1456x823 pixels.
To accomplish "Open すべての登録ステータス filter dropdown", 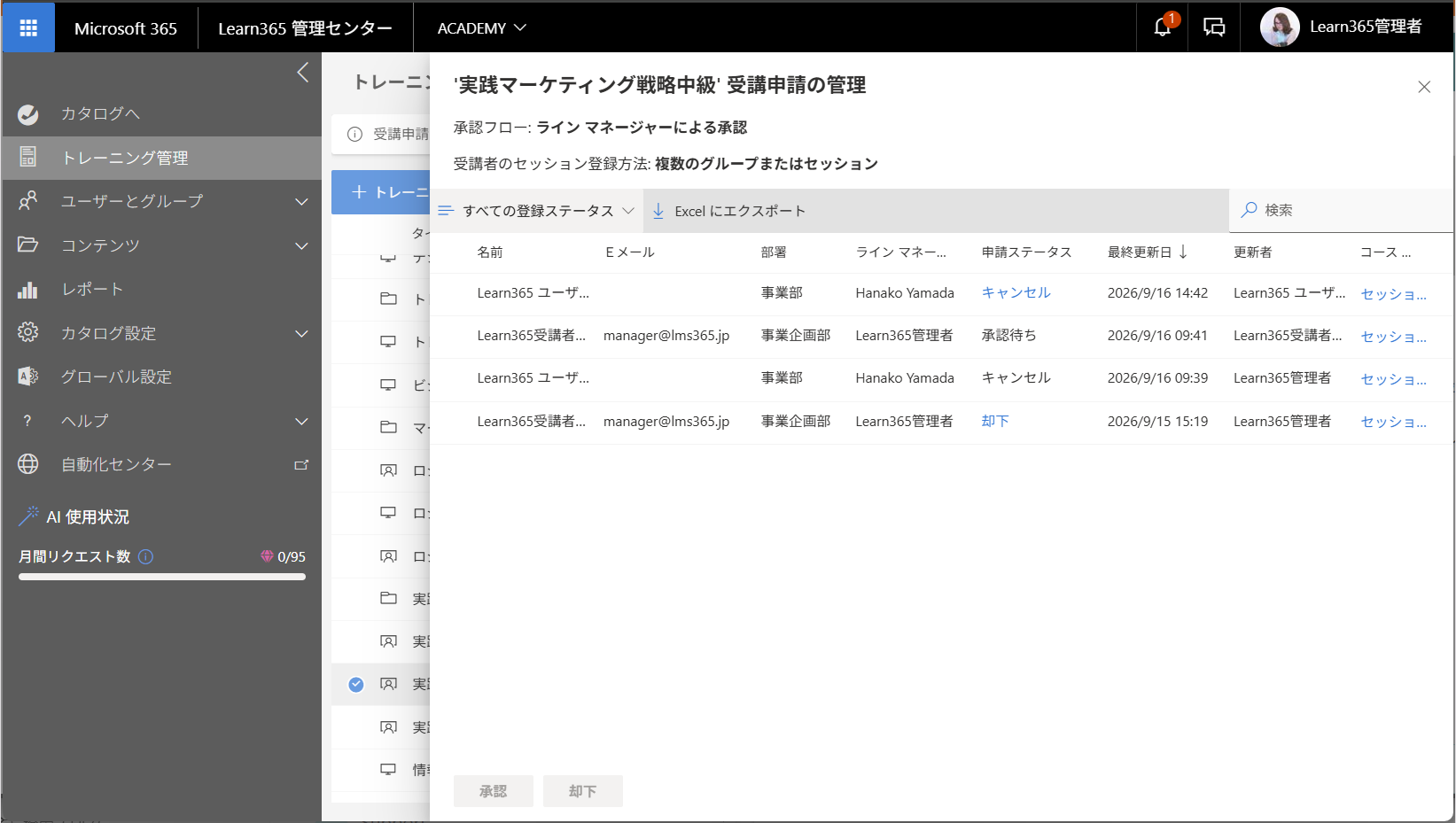I will pyautogui.click(x=537, y=211).
